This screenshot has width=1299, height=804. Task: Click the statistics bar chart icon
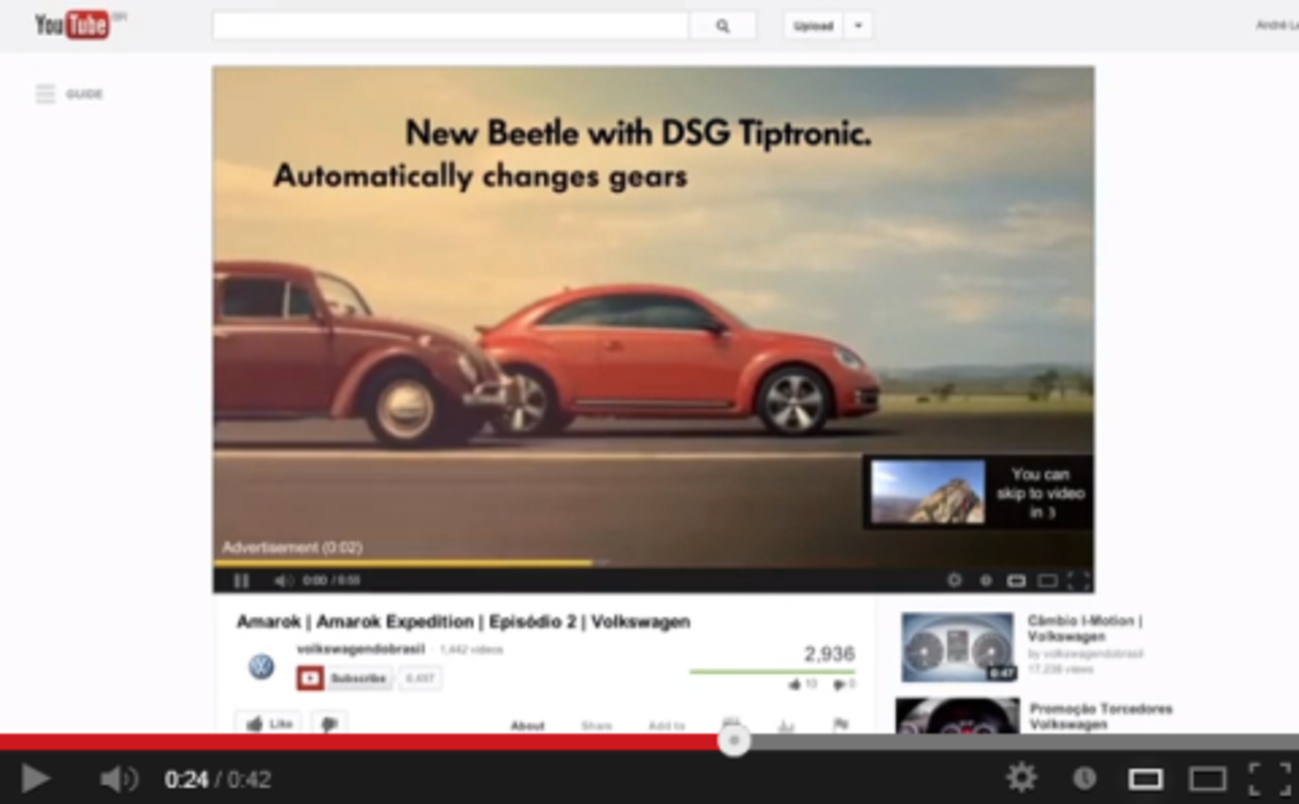786,725
